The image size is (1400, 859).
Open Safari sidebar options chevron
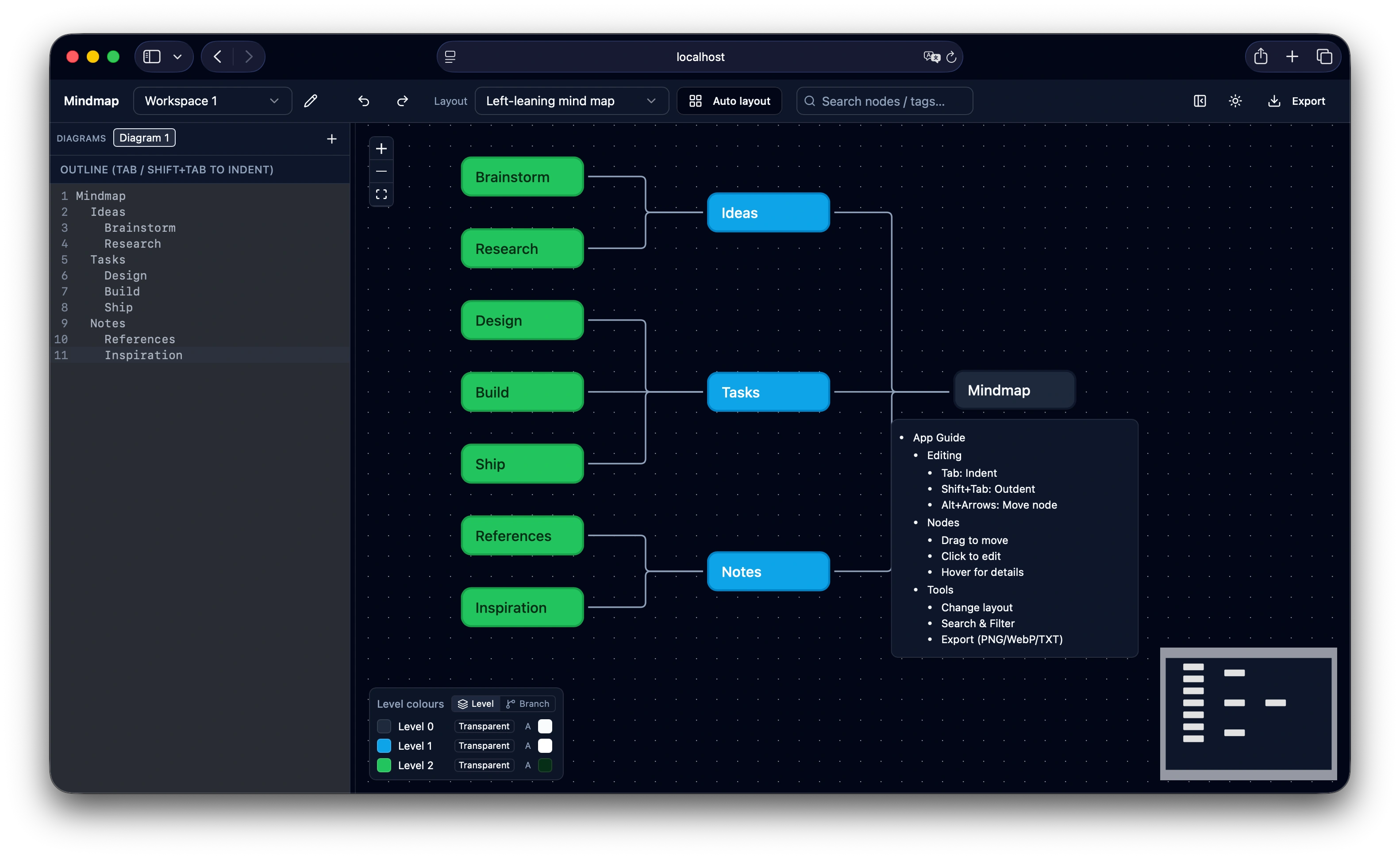click(x=177, y=57)
